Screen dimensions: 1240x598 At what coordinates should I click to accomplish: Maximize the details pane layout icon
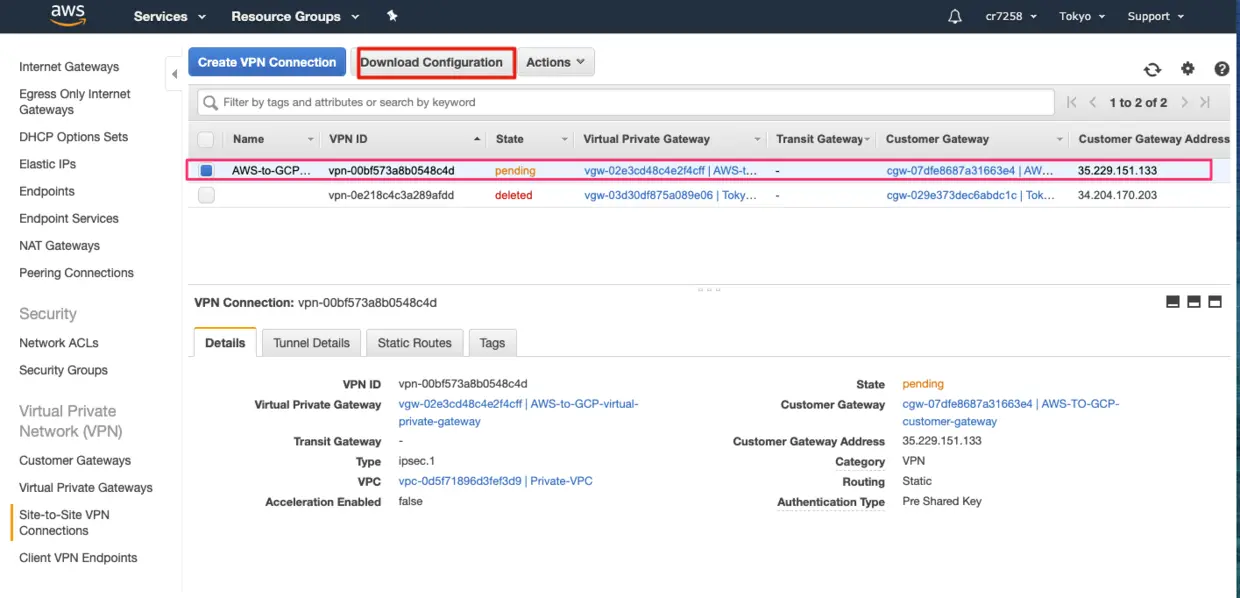pyautogui.click(x=1215, y=302)
